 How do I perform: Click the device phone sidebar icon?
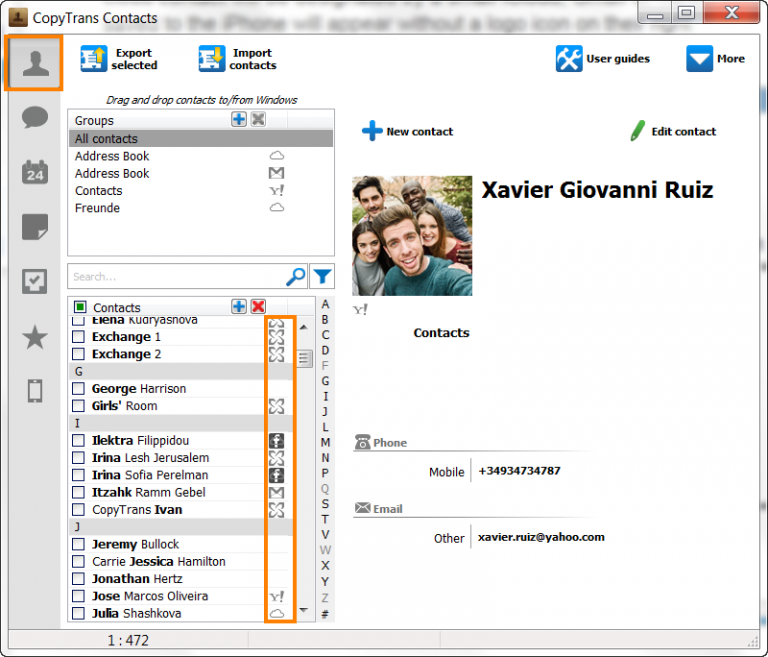(35, 391)
